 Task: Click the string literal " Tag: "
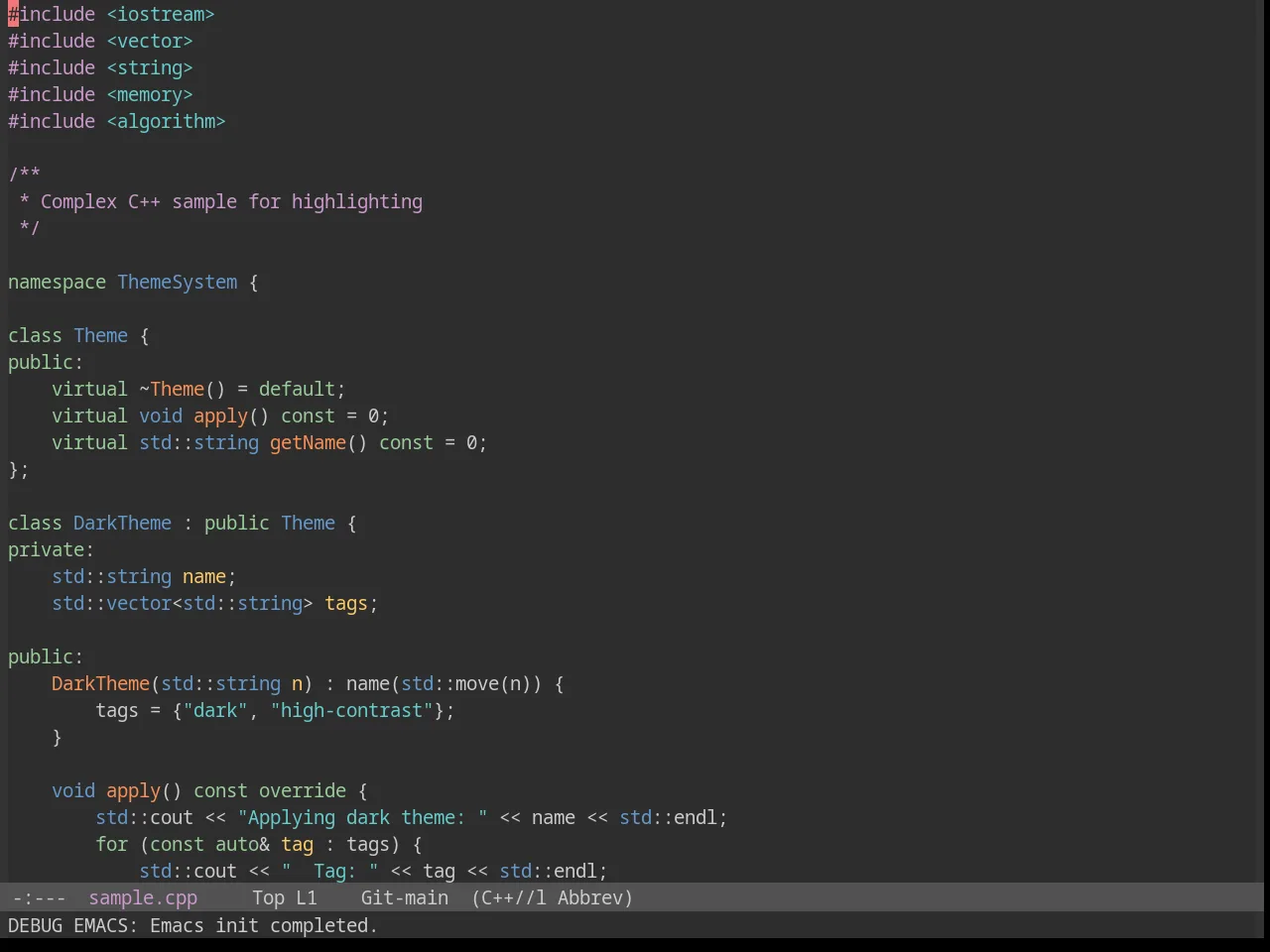pos(330,872)
